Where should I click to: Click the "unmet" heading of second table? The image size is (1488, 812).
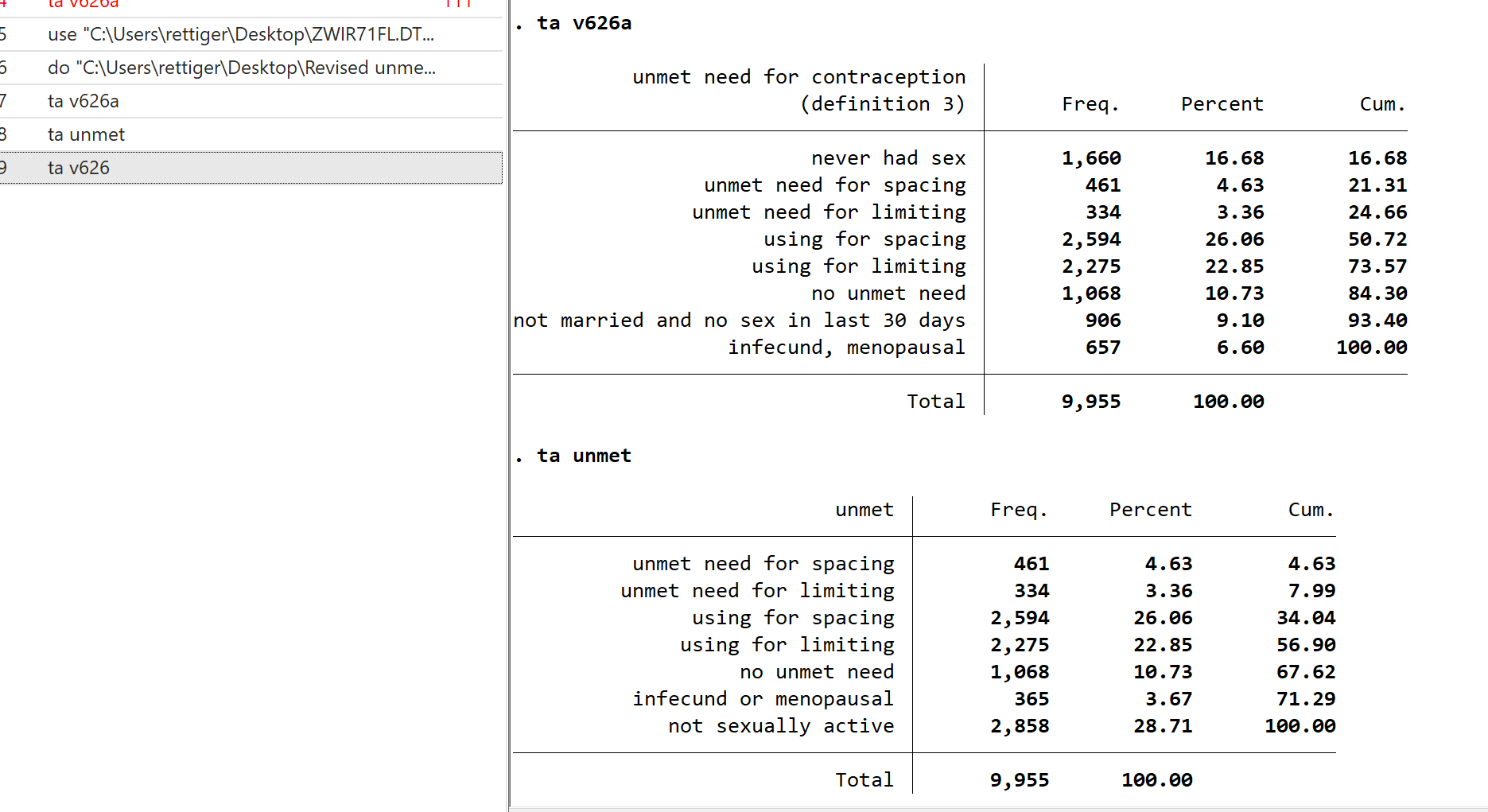(864, 511)
